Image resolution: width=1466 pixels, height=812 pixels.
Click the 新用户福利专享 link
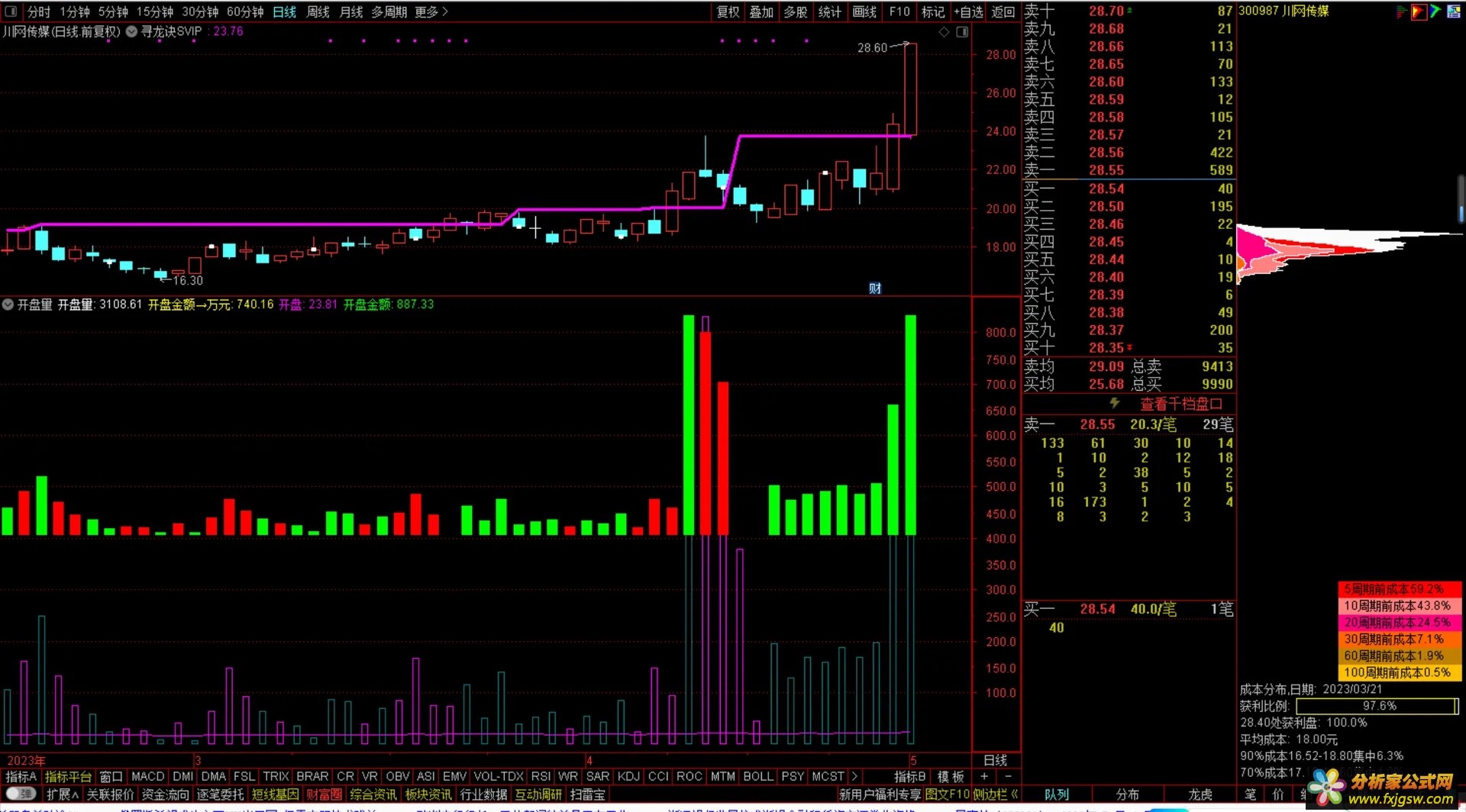880,794
